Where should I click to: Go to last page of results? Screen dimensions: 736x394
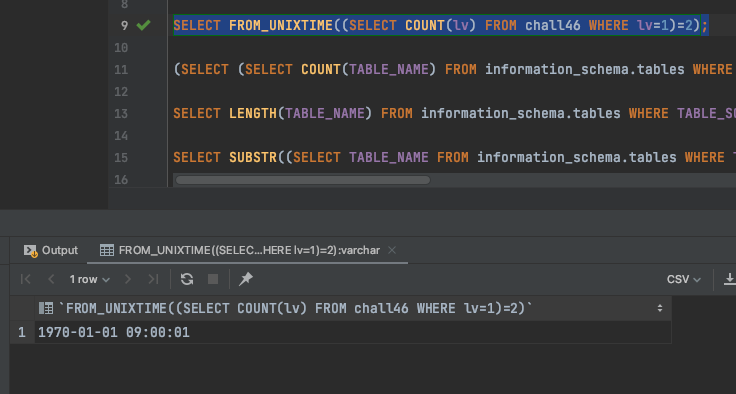153,279
